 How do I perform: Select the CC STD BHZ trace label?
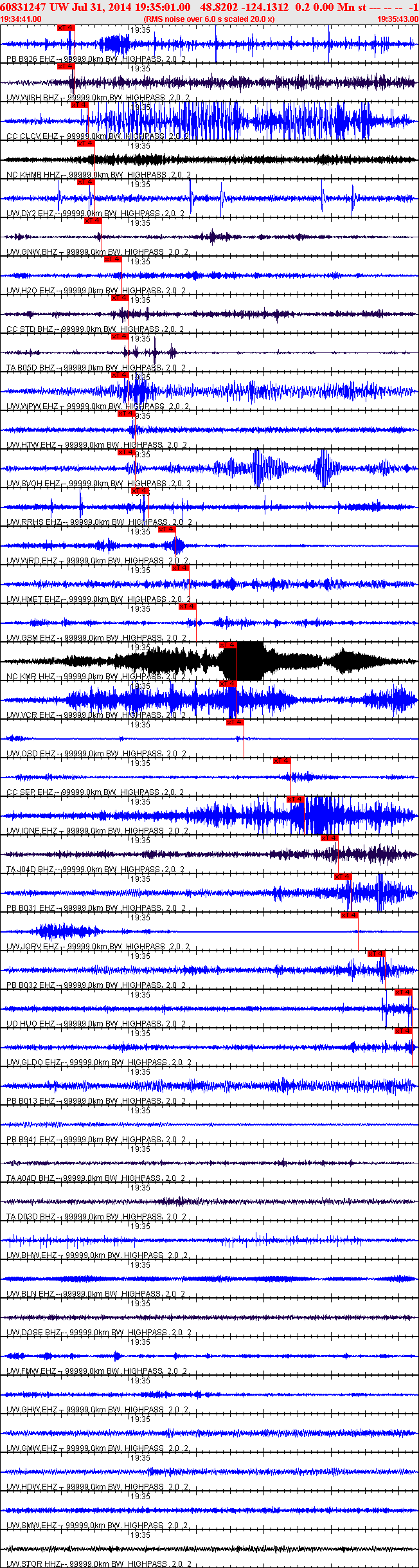click(x=95, y=329)
